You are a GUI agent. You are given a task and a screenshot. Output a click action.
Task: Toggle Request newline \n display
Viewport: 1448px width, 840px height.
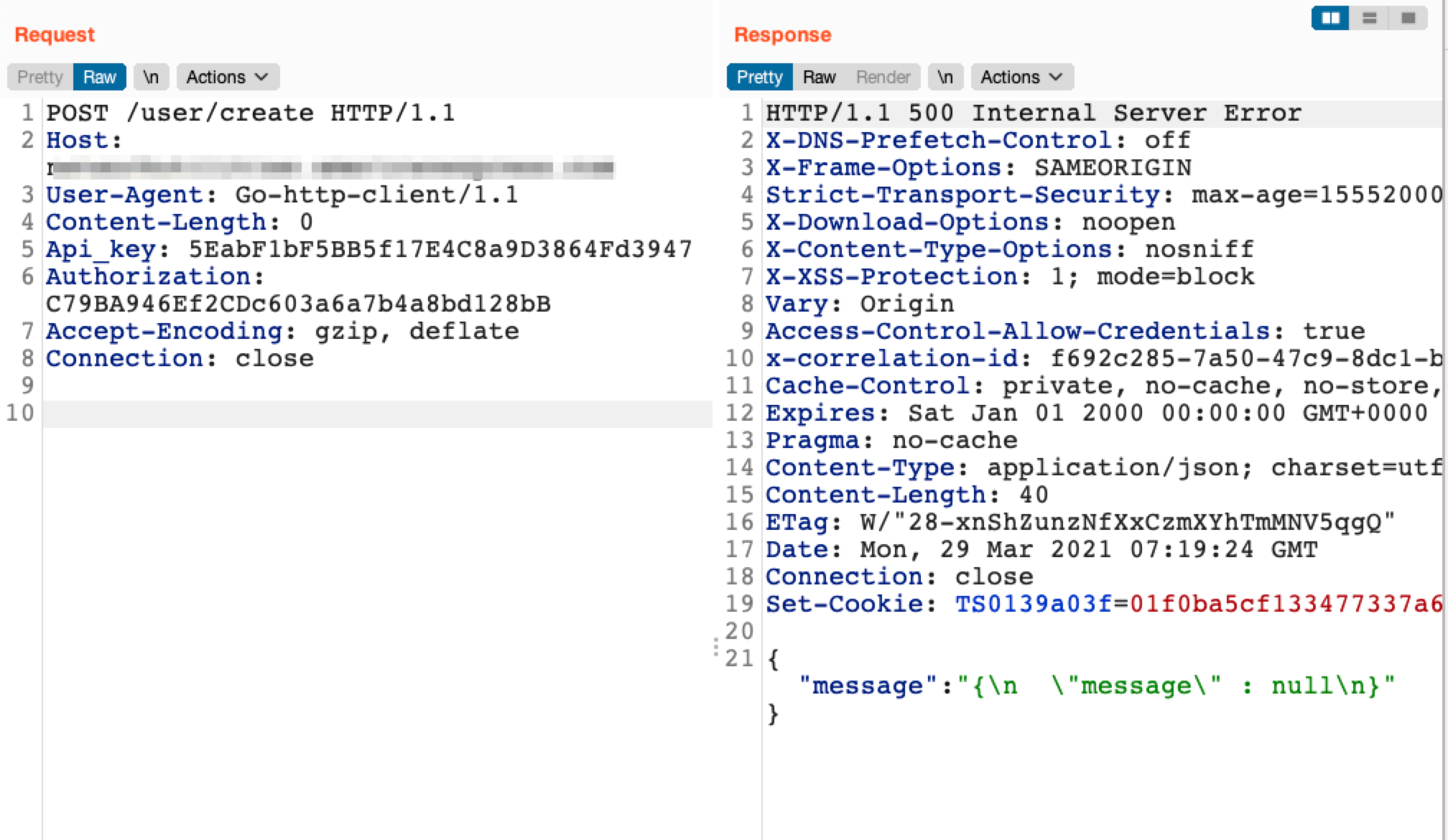151,77
